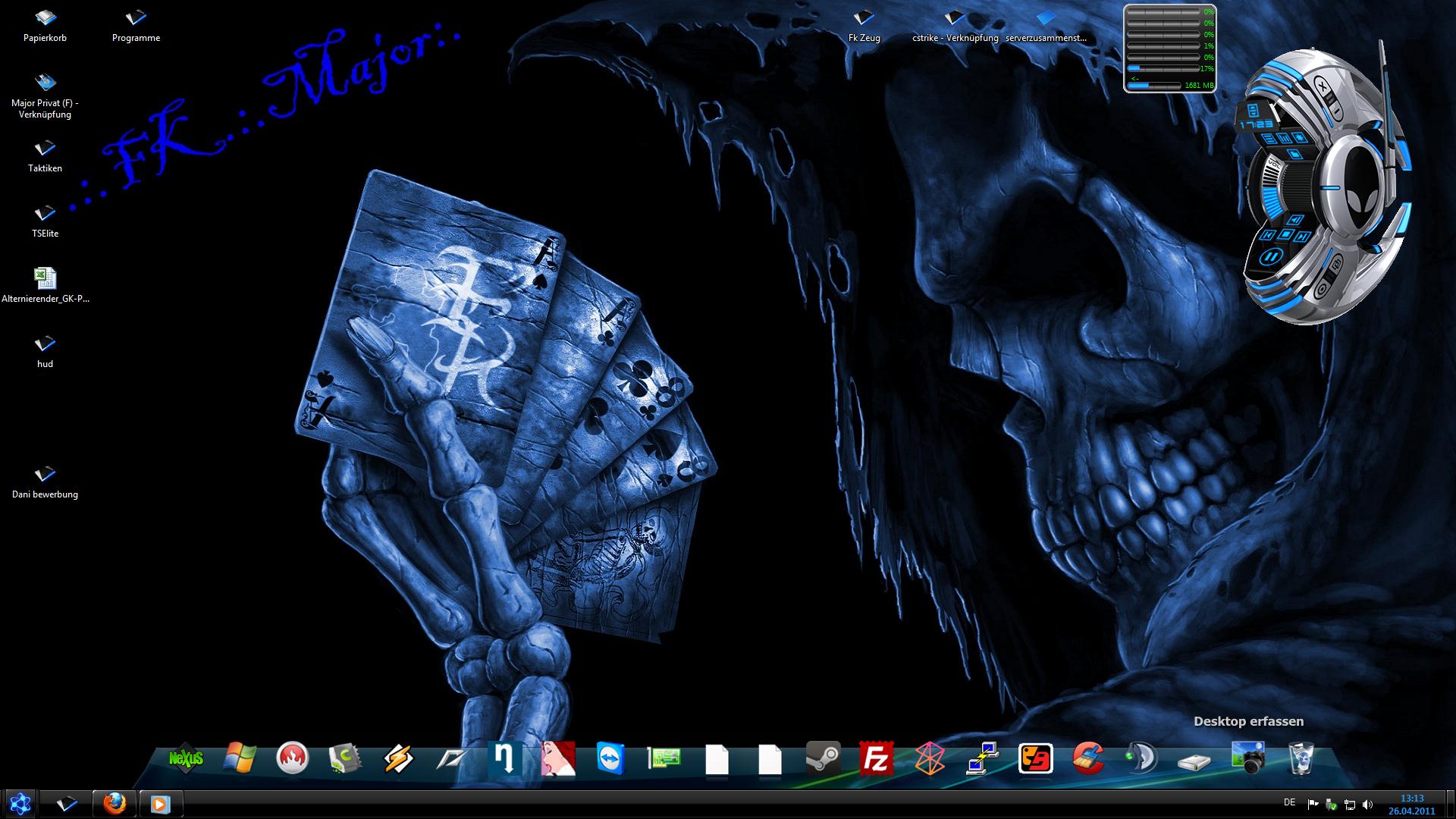Click the taskbar clock showing 13:13
This screenshot has width=1456, height=819.
coord(1411,804)
